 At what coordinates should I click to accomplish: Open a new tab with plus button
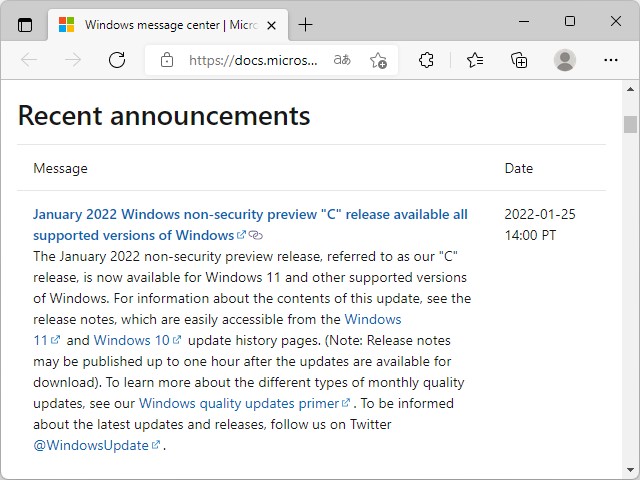305,25
